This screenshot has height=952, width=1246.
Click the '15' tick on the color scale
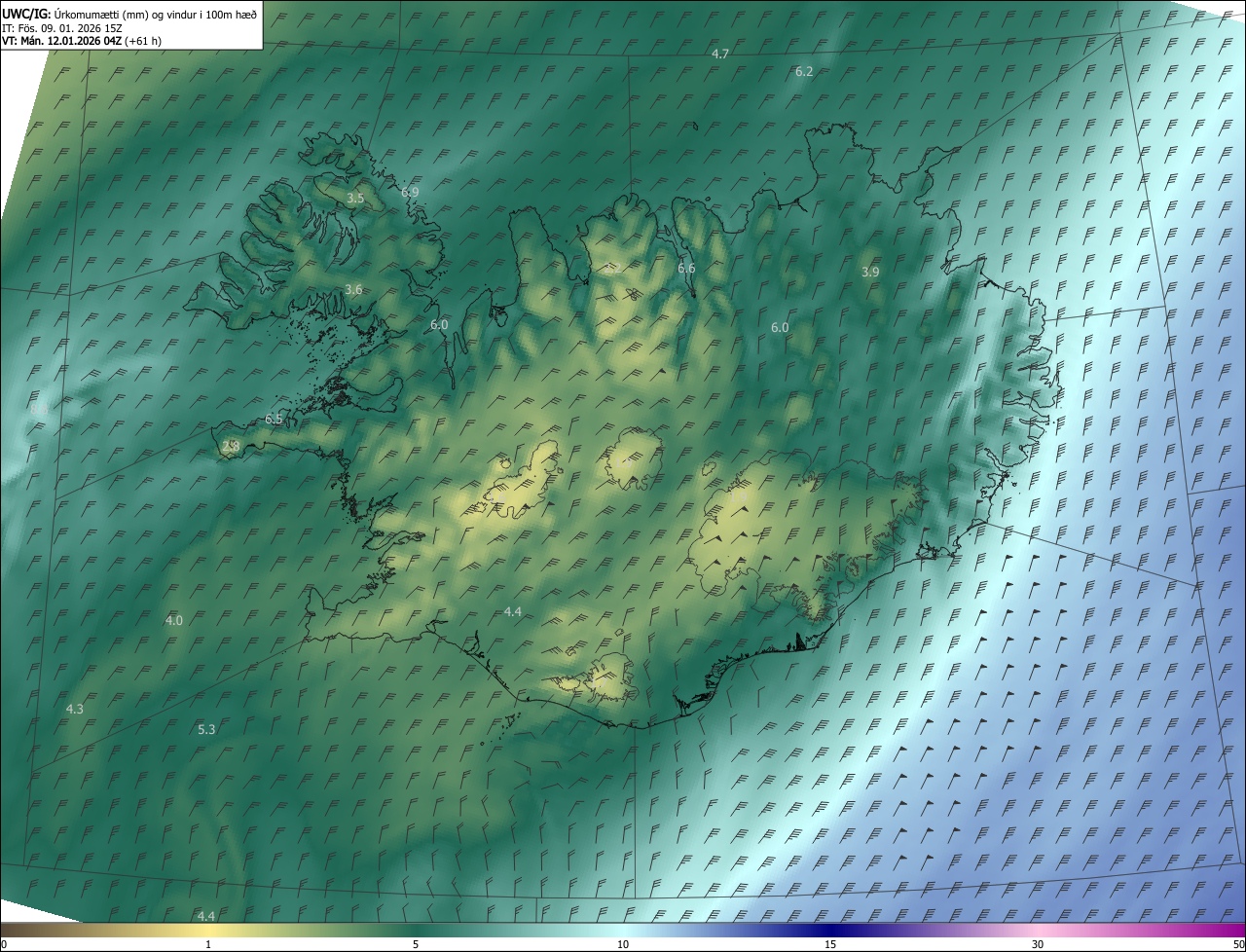[830, 945]
